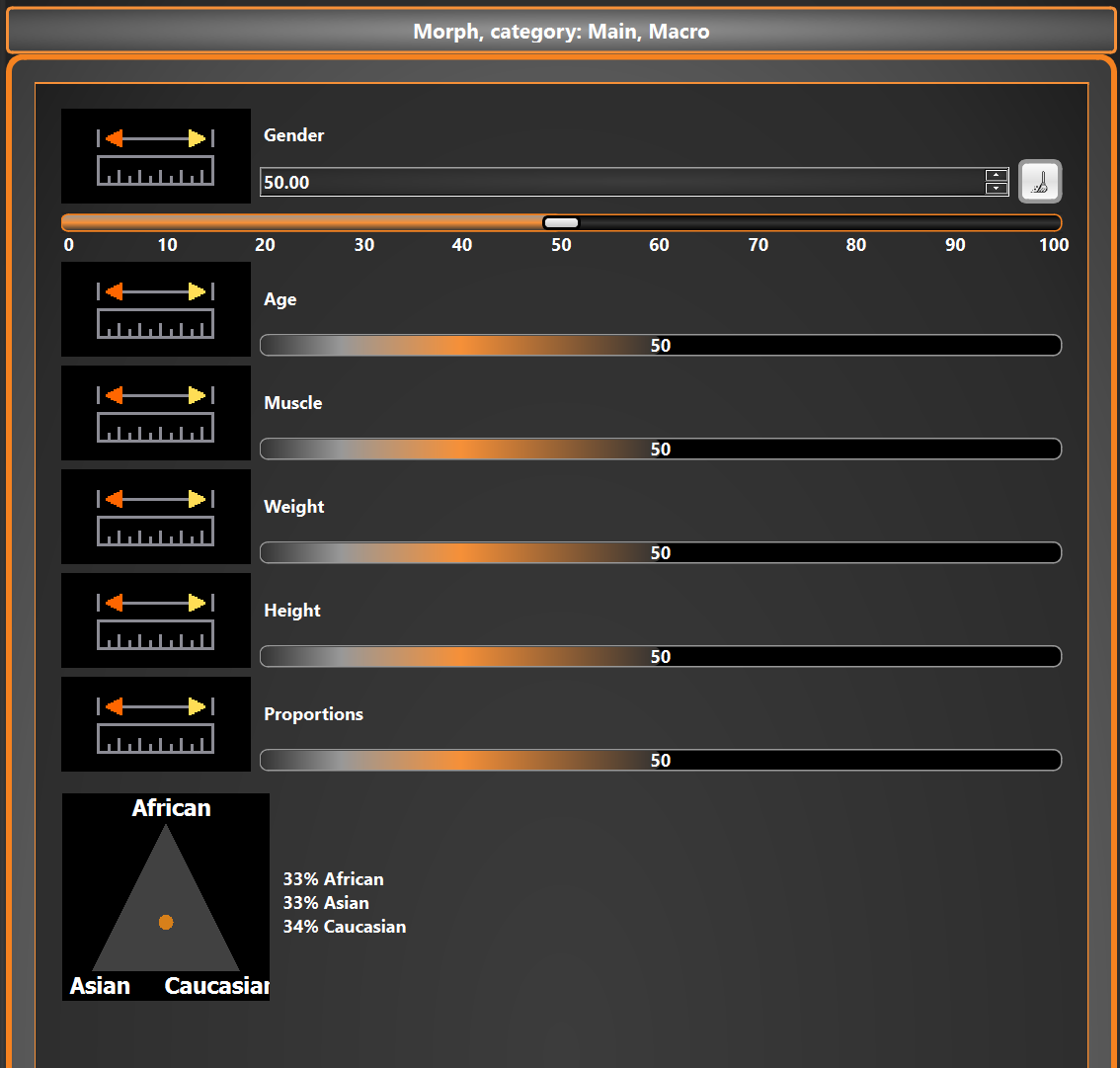
Task: Click the 100 mark on Gender scale
Action: (x=1054, y=245)
